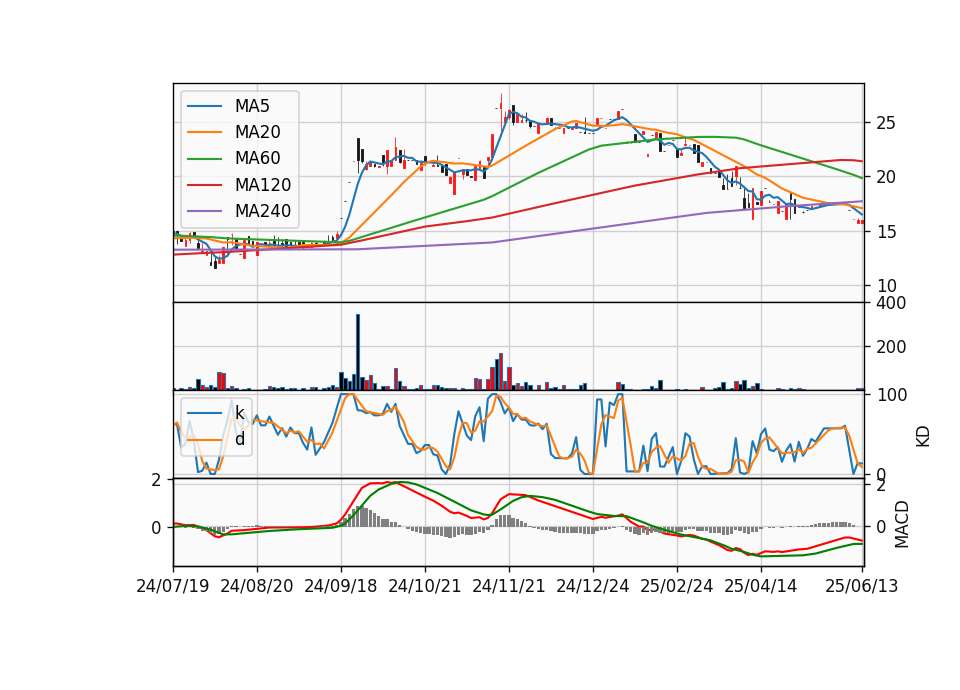Click the 24/07/19 date axis label
The image size is (960, 690).
point(173,586)
